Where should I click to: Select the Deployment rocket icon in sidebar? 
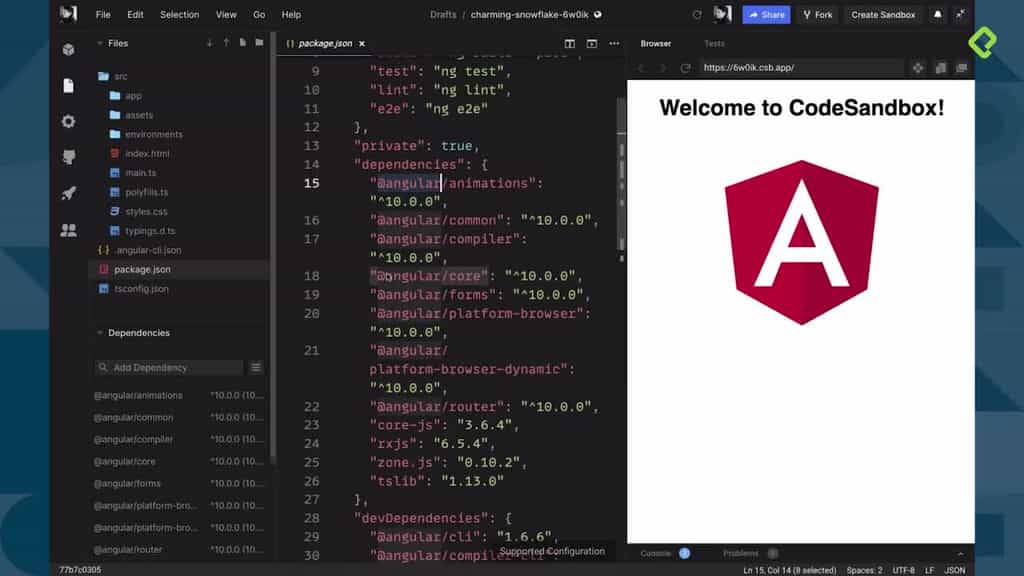coord(67,193)
